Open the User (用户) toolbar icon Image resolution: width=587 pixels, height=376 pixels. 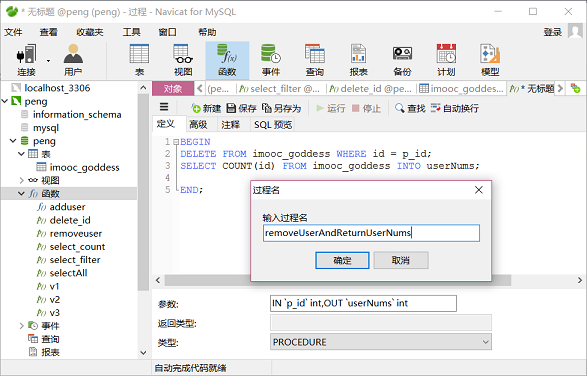point(73,60)
